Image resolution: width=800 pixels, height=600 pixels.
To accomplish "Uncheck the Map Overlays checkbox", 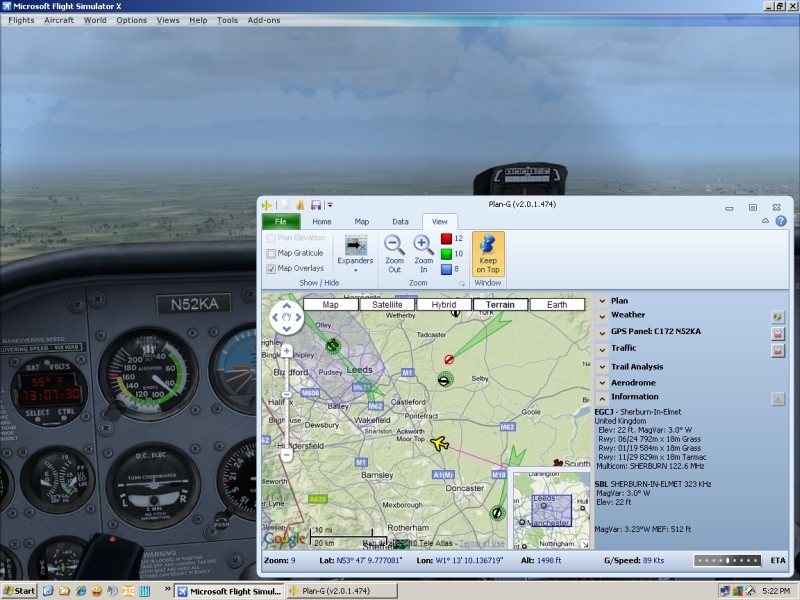I will (271, 269).
